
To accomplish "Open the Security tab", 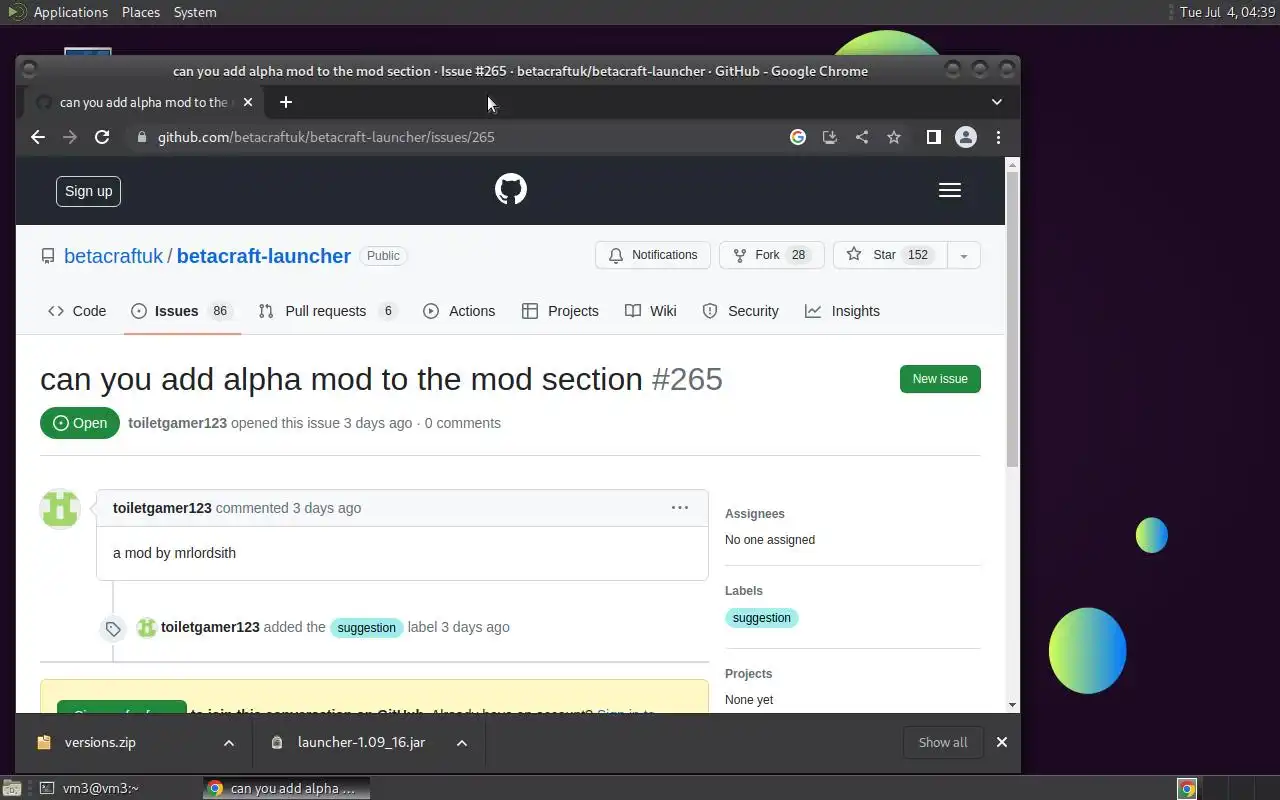I will [740, 311].
